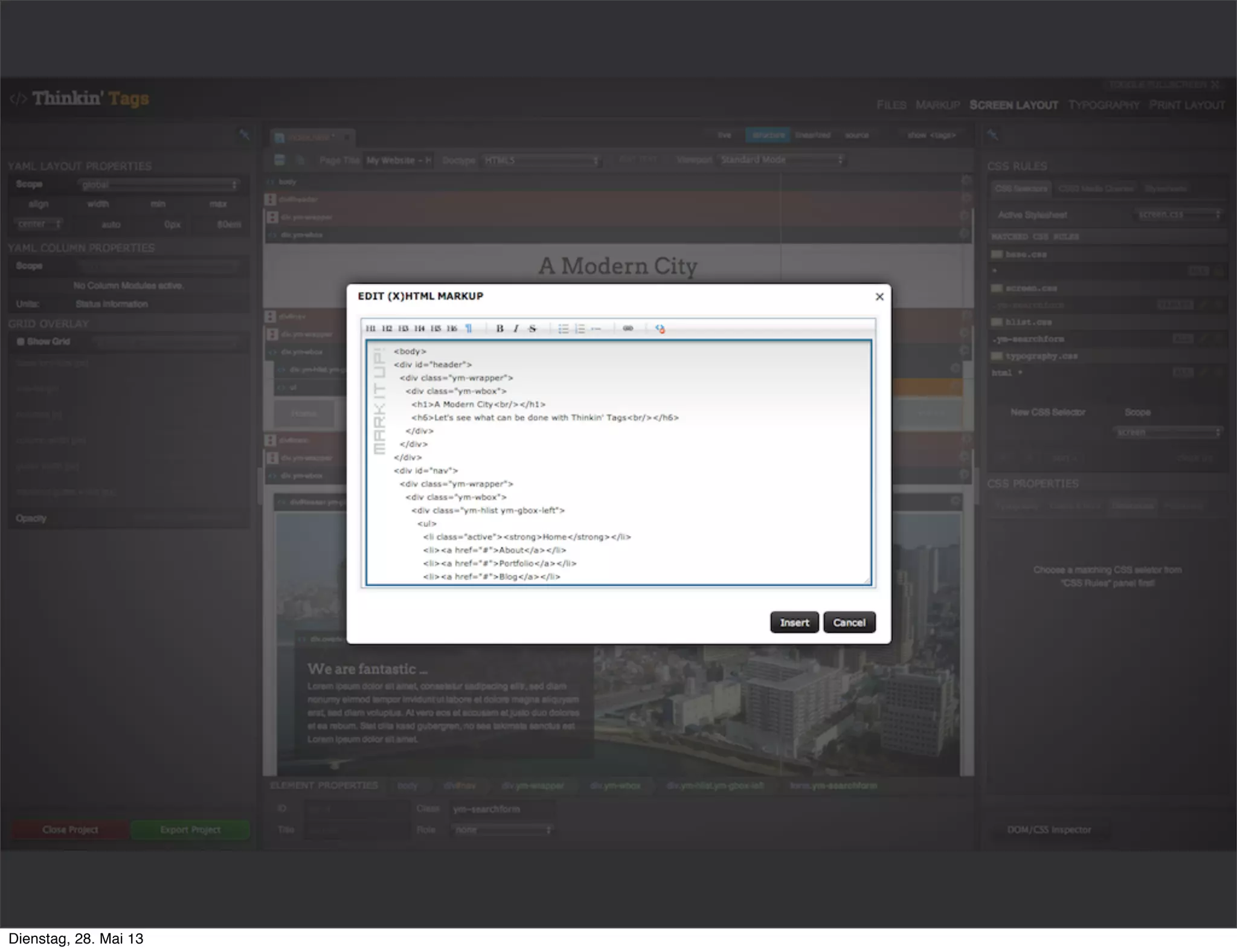Open the Typography tab
Image resolution: width=1237 pixels, height=952 pixels.
[x=1103, y=105]
